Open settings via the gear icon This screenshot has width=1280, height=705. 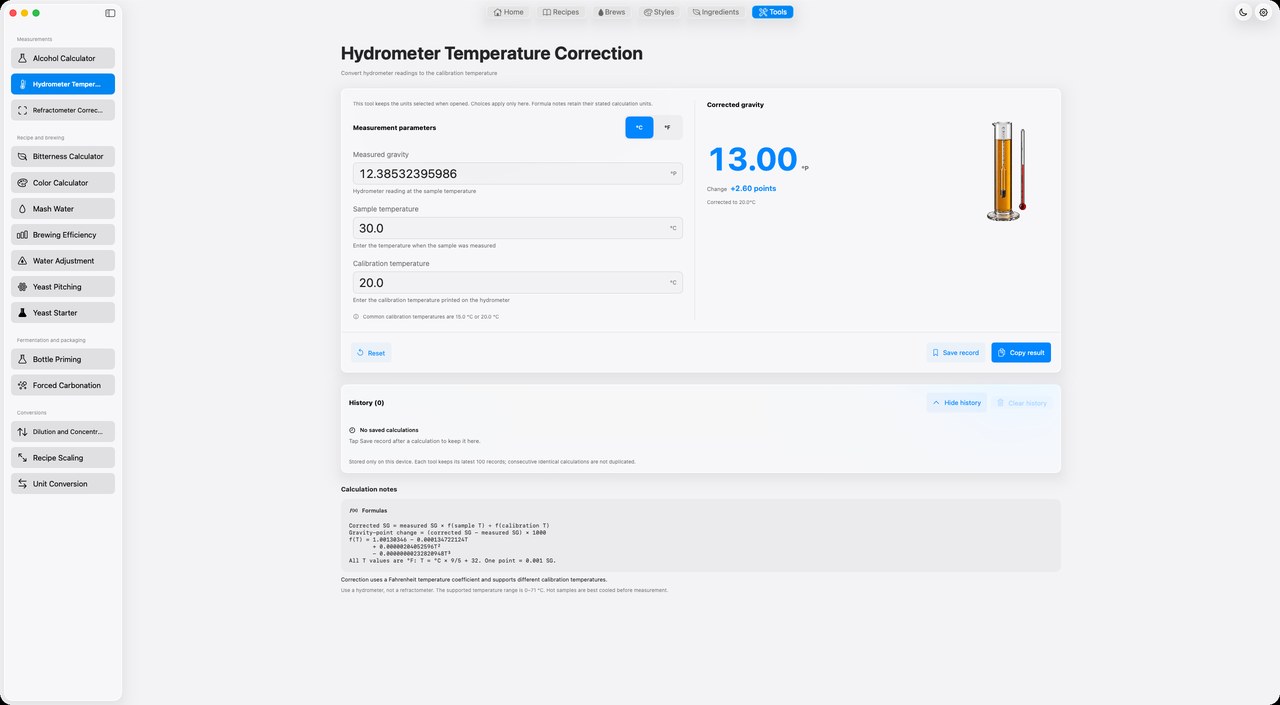(x=1263, y=12)
